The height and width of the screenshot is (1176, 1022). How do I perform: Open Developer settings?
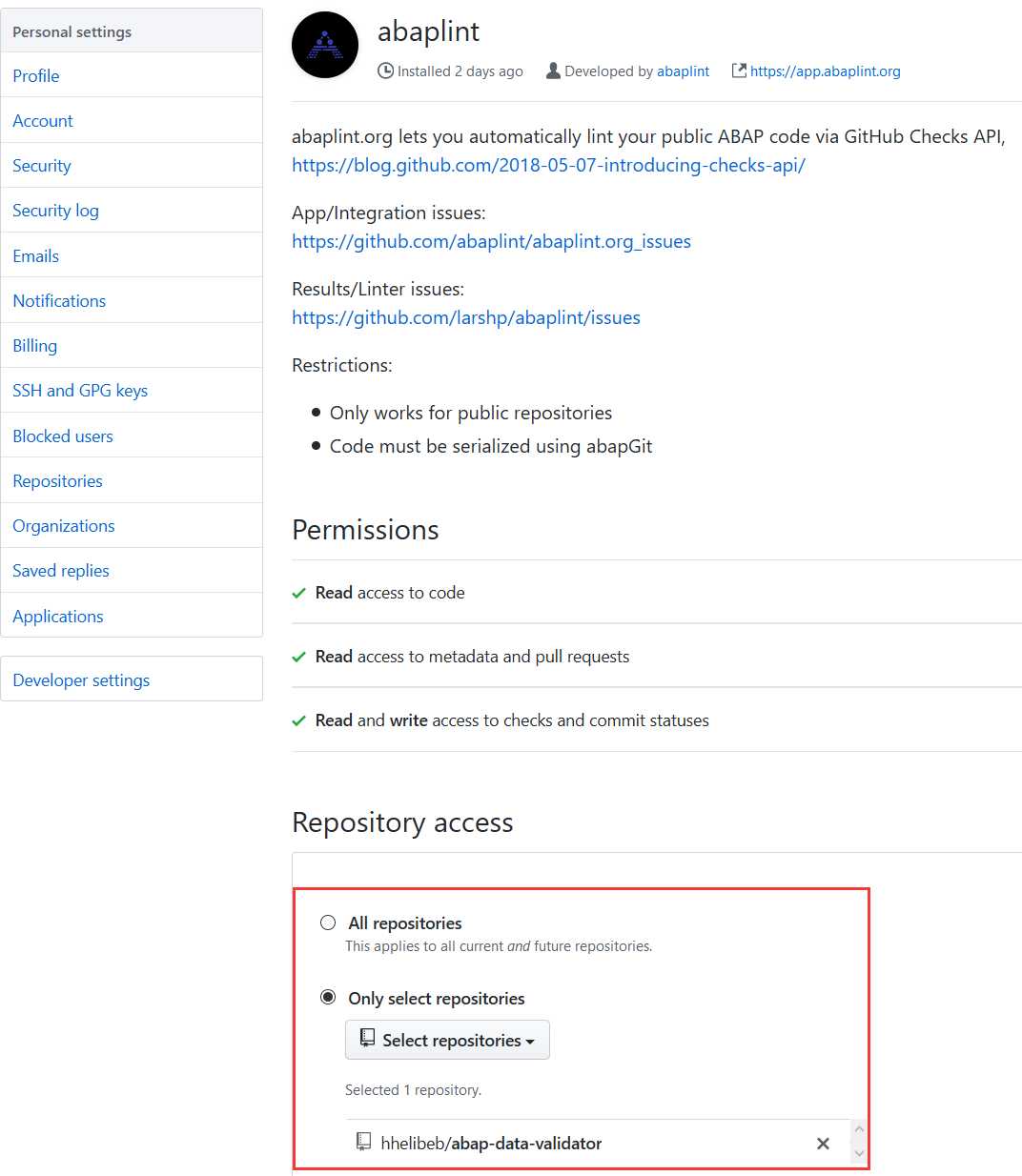click(x=81, y=680)
